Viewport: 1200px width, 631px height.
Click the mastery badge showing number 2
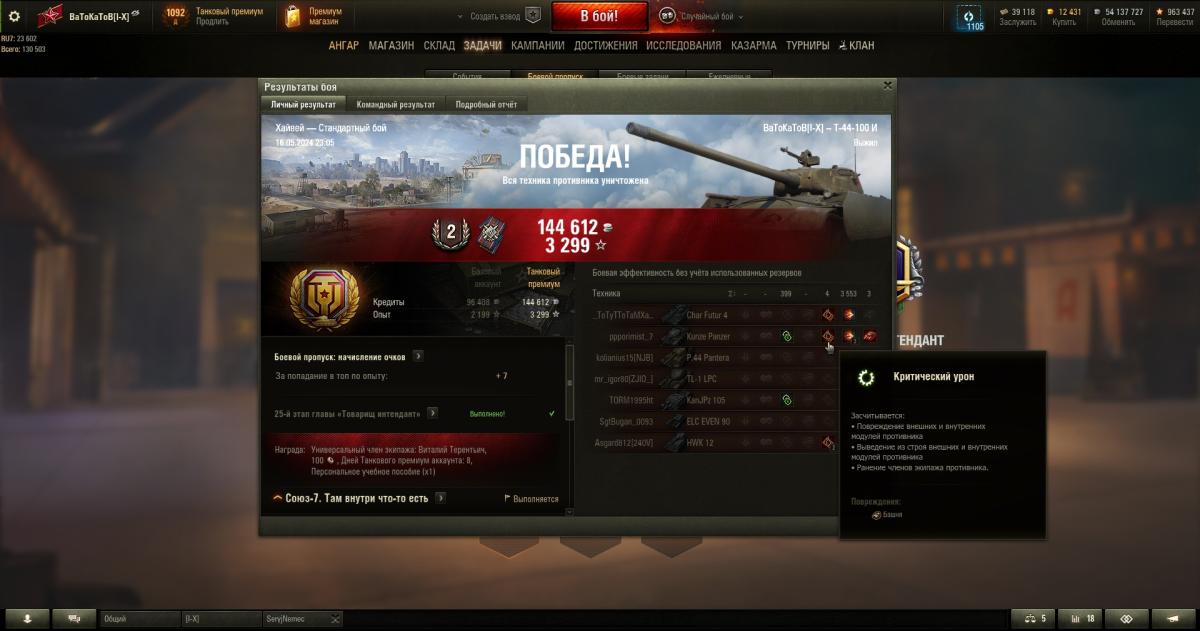click(x=450, y=232)
